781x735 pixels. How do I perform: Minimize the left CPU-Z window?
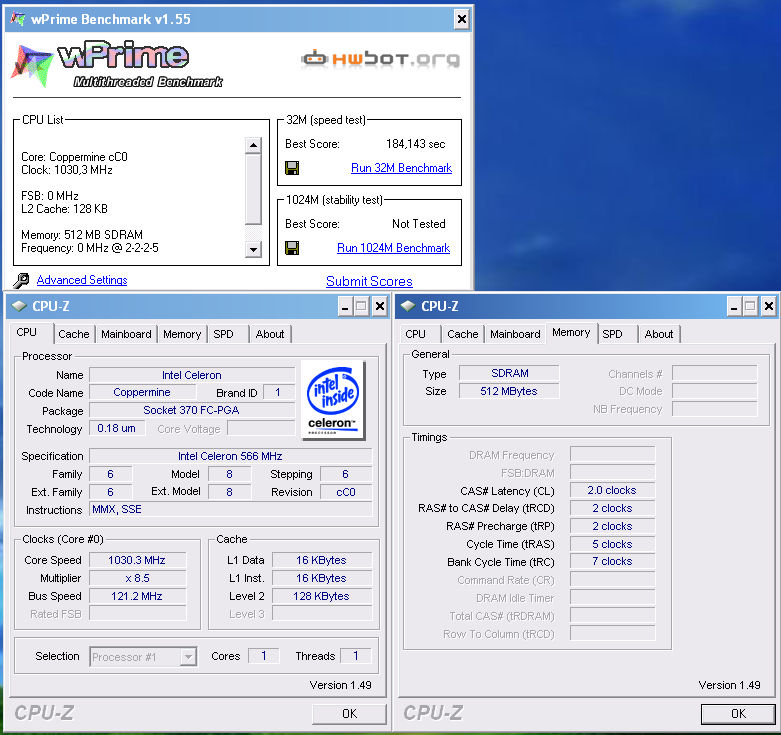tap(345, 306)
